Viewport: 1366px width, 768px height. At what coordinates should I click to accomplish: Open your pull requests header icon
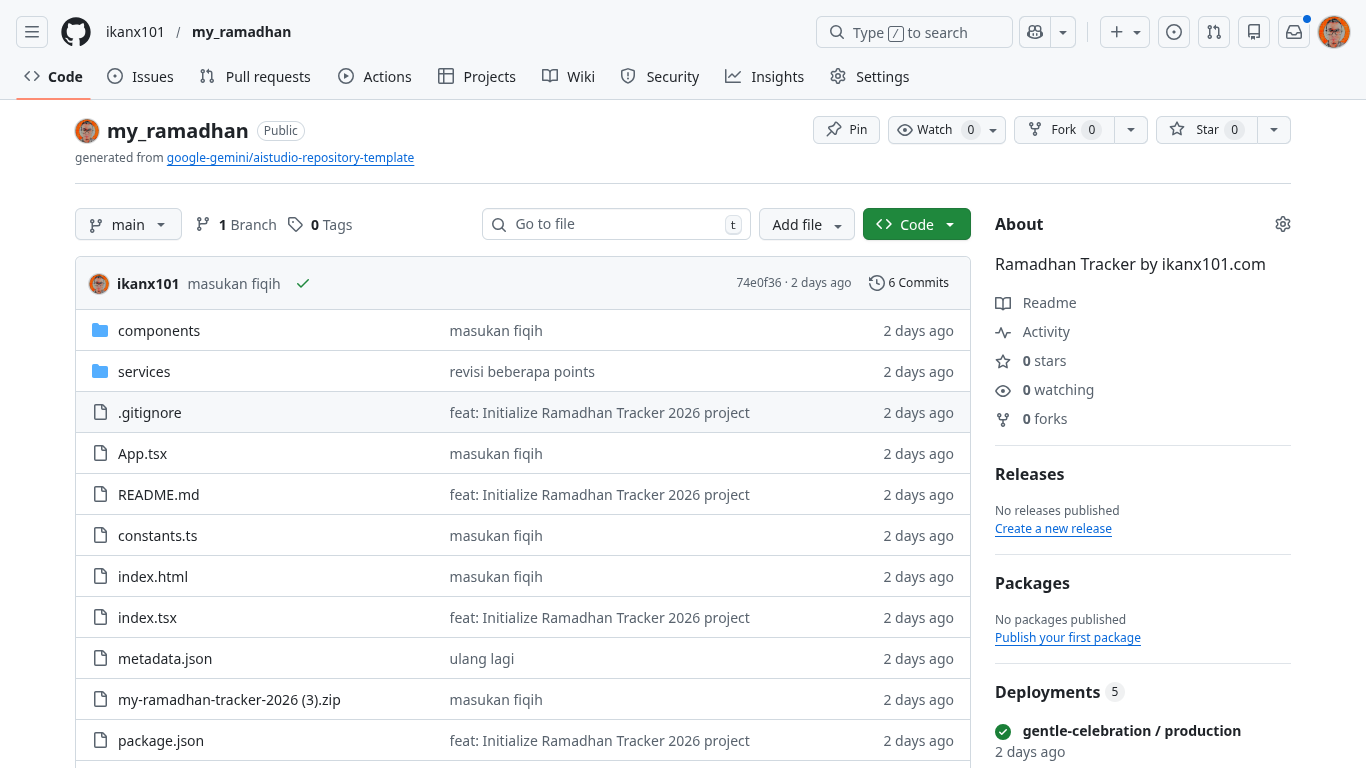coord(1214,32)
